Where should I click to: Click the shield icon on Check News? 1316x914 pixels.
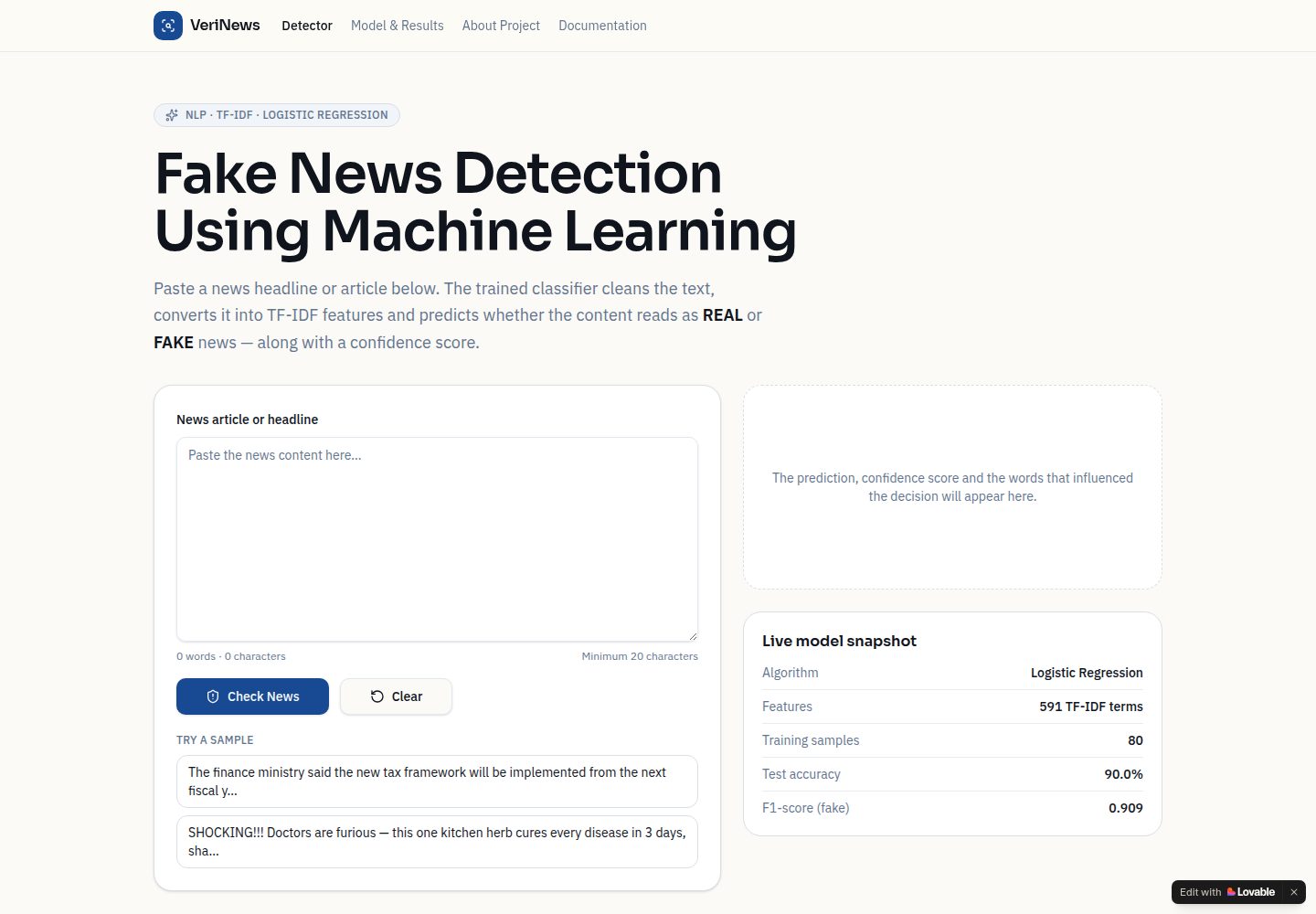213,696
